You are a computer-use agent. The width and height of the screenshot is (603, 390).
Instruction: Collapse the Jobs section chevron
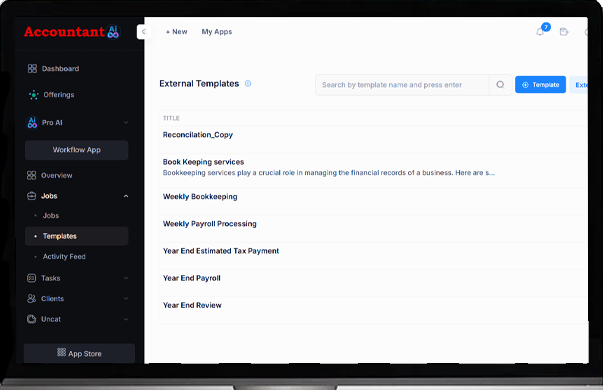126,196
